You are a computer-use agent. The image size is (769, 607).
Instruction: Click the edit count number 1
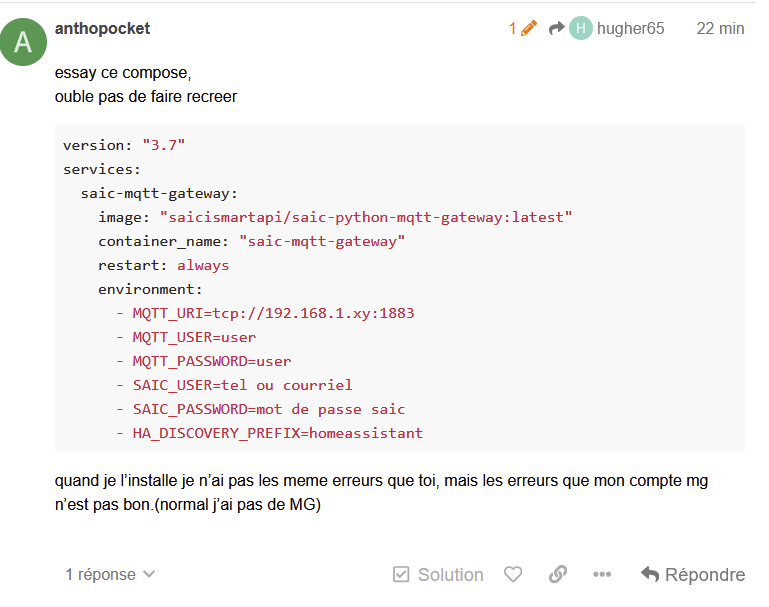click(513, 28)
